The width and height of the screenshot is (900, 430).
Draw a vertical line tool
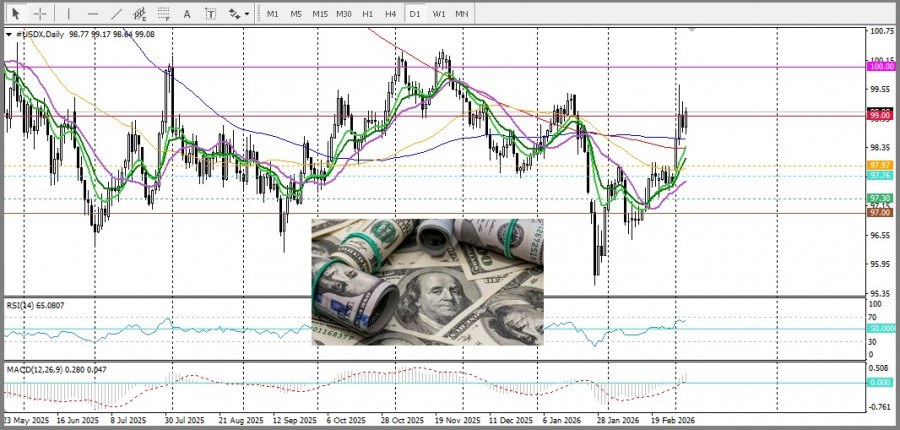point(68,14)
